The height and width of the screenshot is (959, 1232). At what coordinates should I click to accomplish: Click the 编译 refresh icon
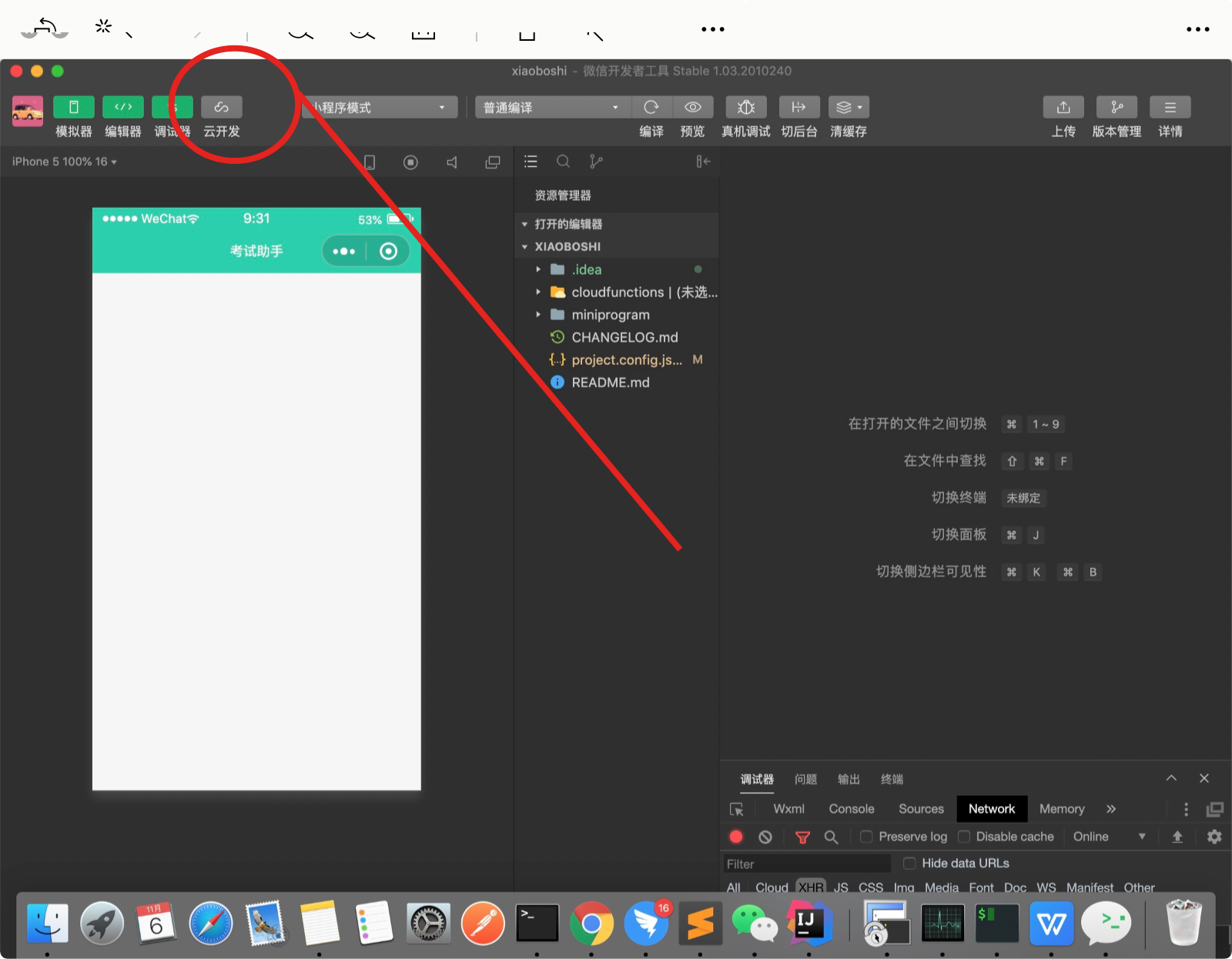[651, 107]
